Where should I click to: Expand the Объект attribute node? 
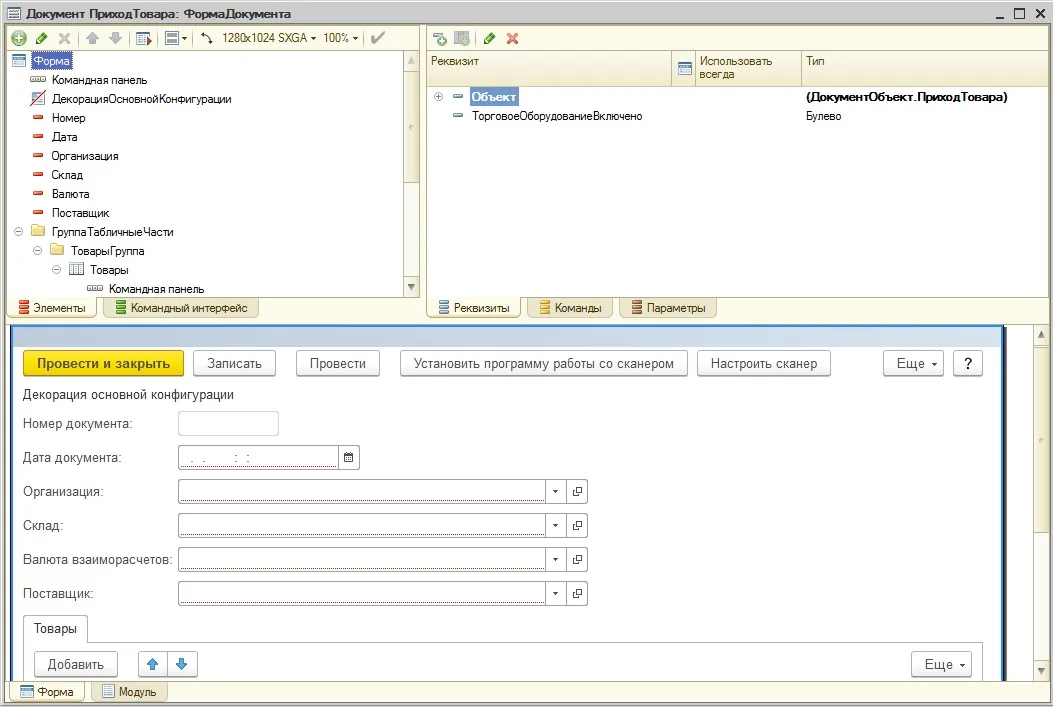click(x=439, y=97)
